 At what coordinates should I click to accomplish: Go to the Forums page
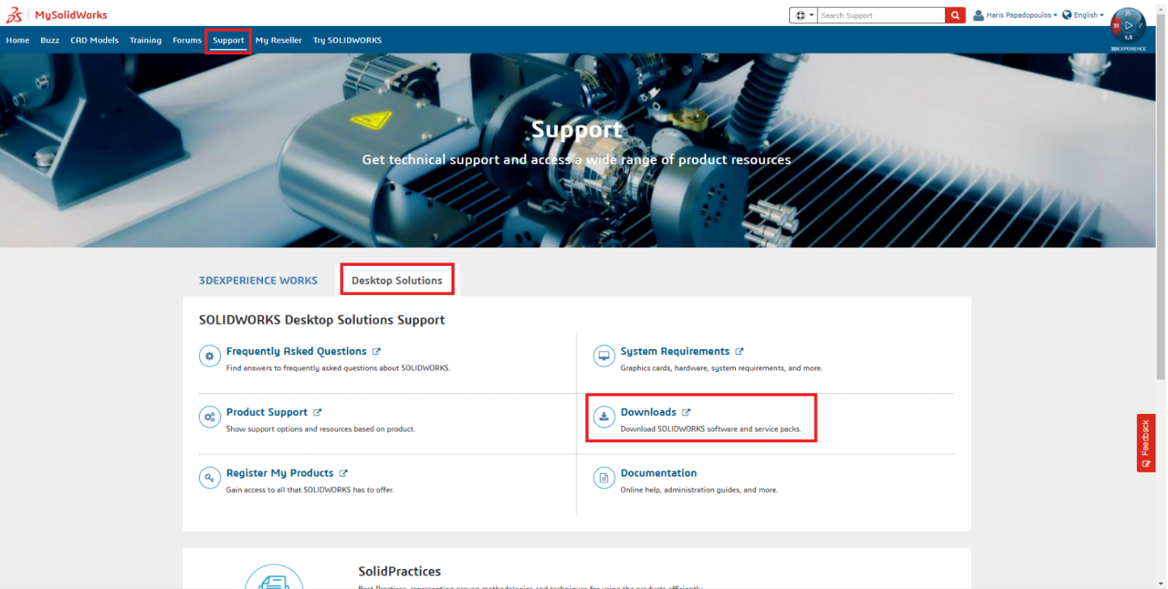186,40
